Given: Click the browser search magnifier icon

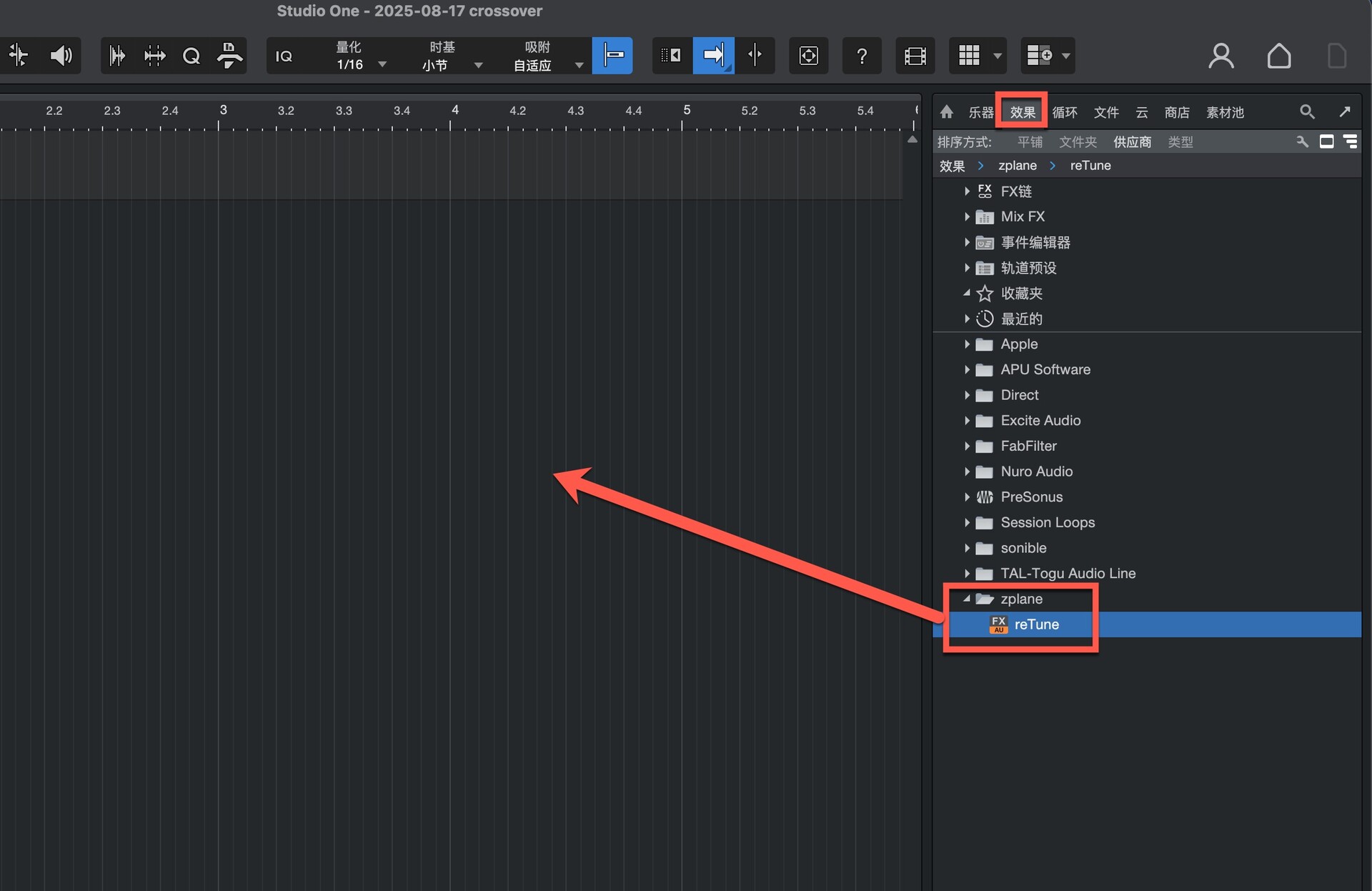Looking at the screenshot, I should [x=1307, y=111].
